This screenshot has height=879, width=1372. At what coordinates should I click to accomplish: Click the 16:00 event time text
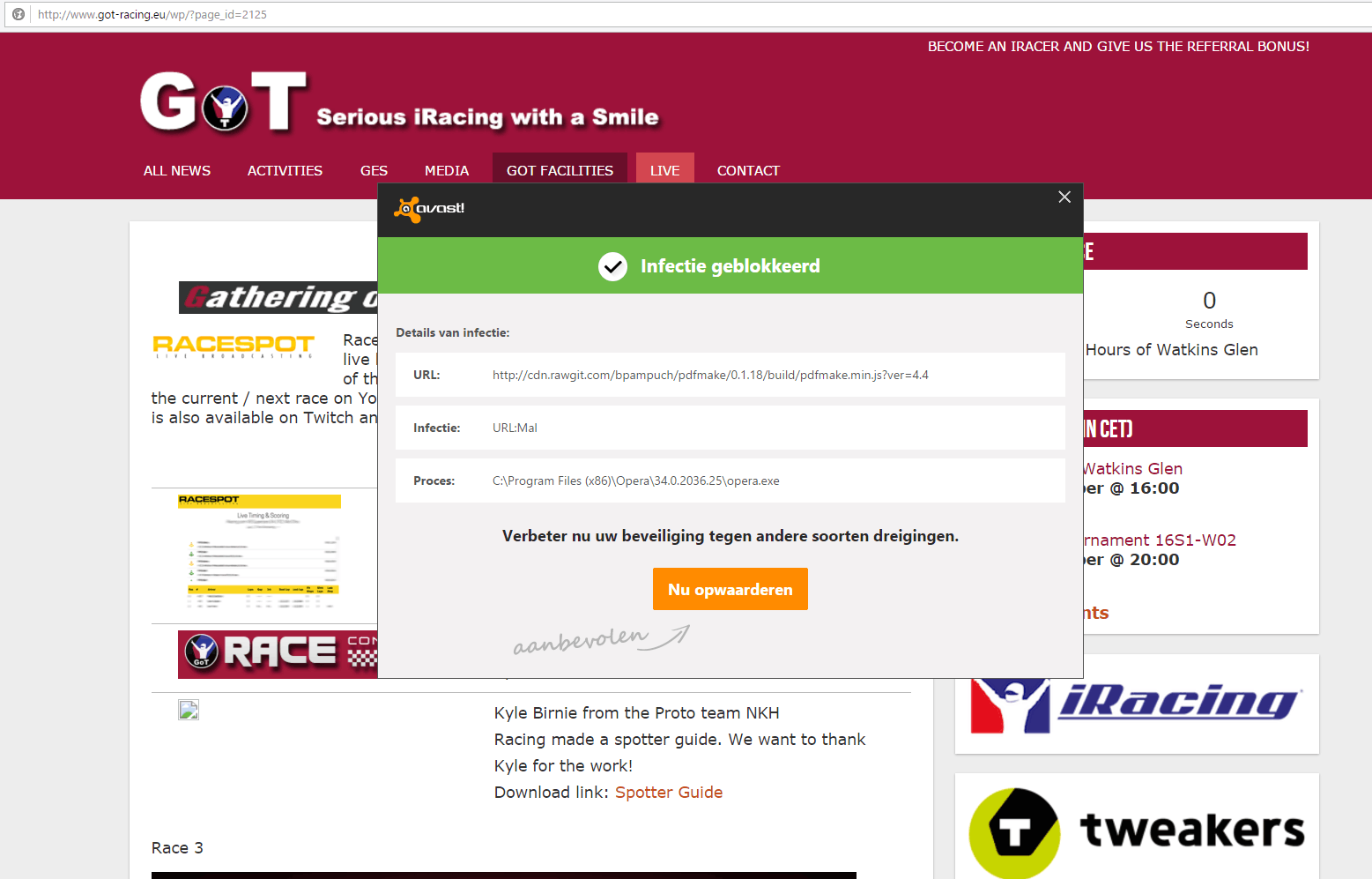pos(1154,488)
